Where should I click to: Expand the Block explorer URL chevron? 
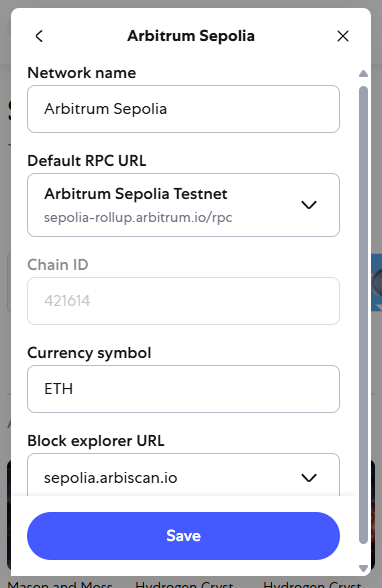click(309, 478)
